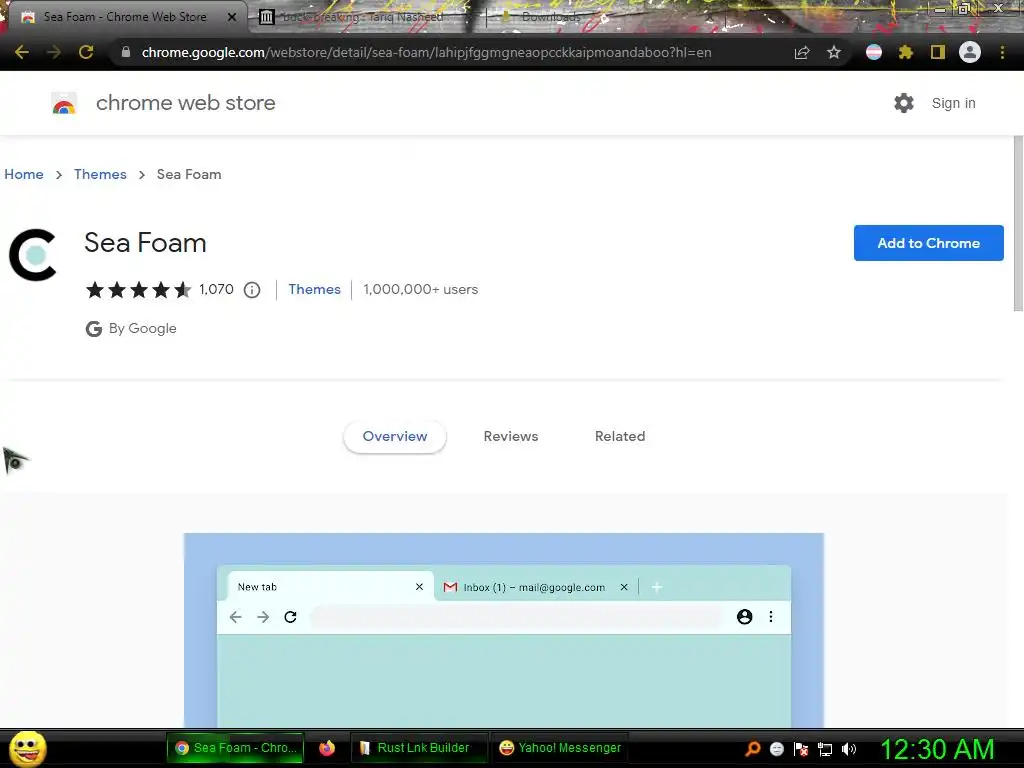Click the Google G logo
Viewport: 1024px width, 768px height.
93,328
